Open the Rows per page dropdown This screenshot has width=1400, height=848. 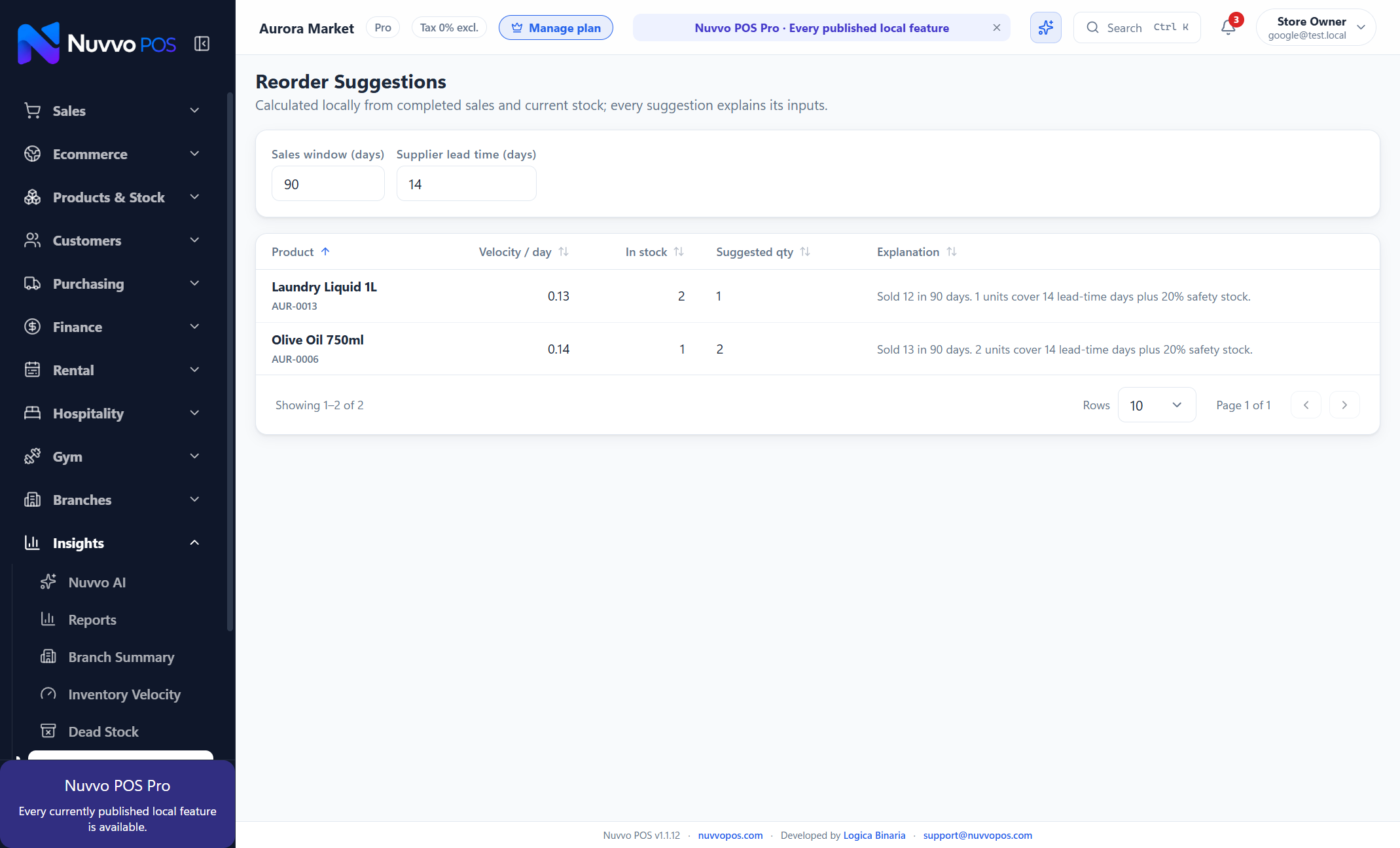pos(1157,405)
